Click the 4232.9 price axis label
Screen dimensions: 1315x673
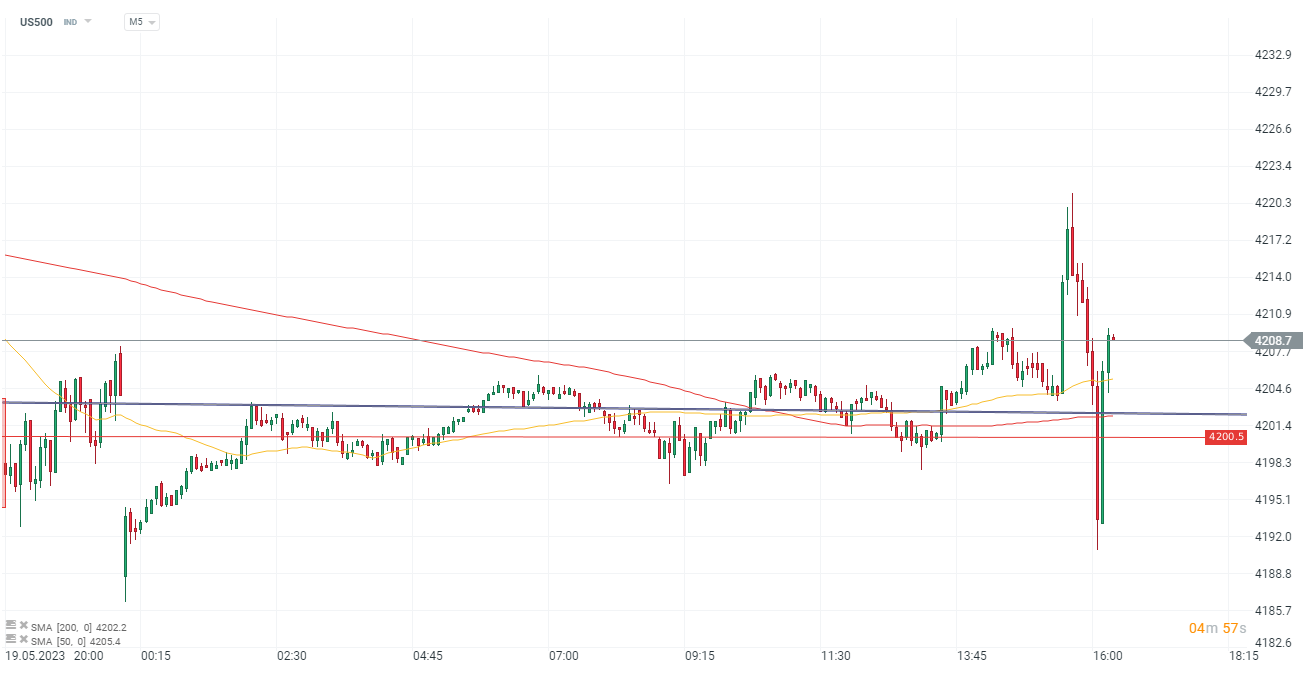pos(1277,55)
